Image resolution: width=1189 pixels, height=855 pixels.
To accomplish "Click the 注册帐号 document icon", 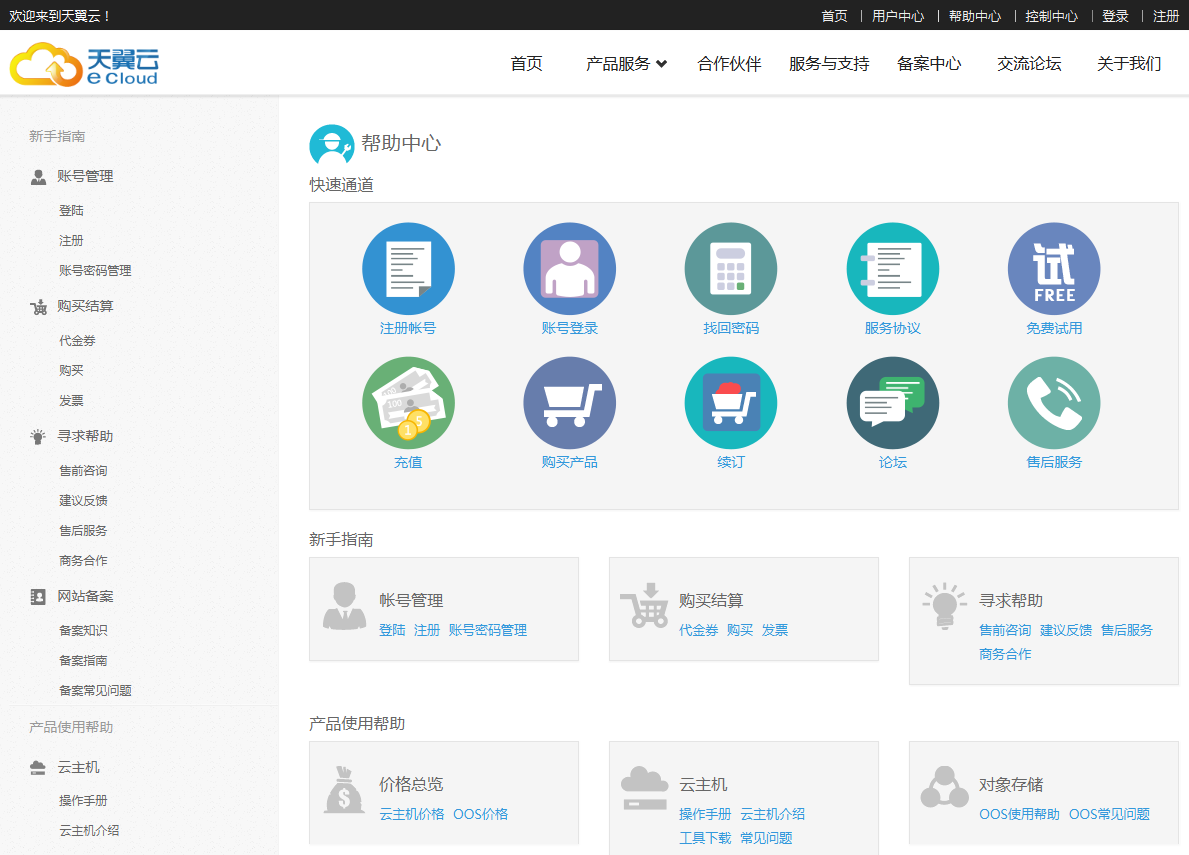I will click(408, 269).
